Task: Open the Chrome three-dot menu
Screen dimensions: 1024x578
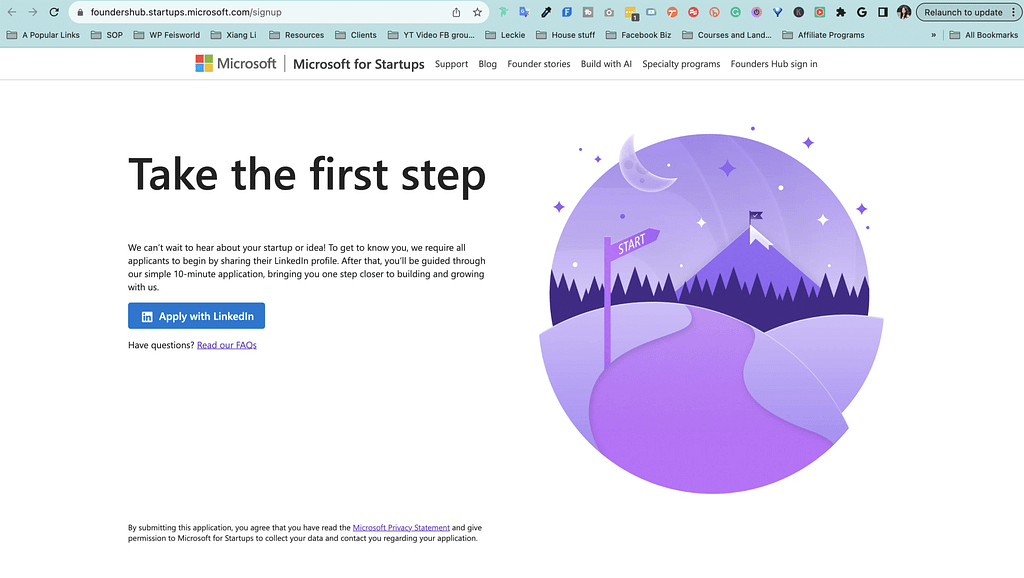Action: point(1014,12)
